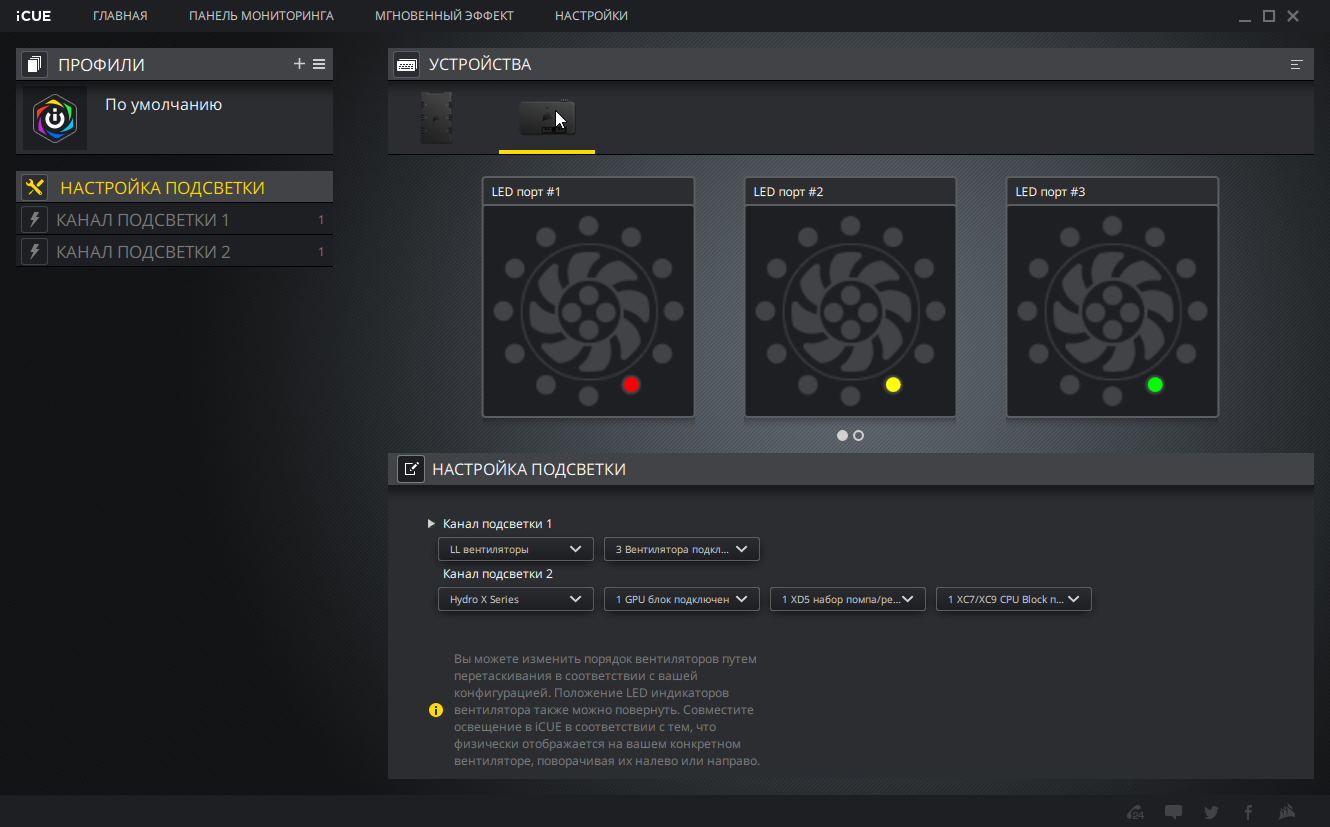Switch to the second fan page dot
Viewport: 1330px width, 827px height.
point(858,435)
